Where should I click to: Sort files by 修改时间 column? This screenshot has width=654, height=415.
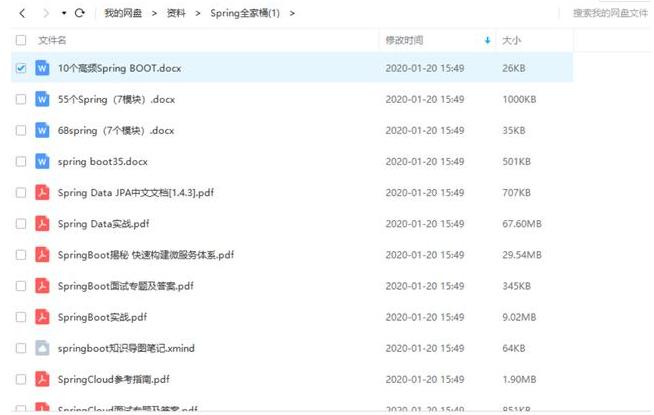[404, 40]
